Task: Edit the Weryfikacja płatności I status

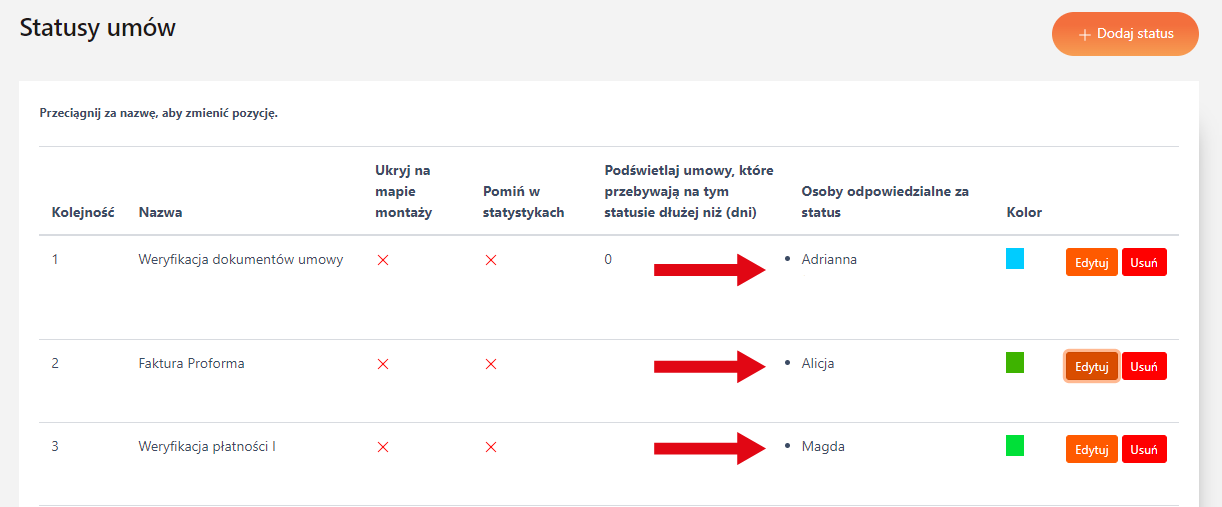Action: coord(1091,450)
